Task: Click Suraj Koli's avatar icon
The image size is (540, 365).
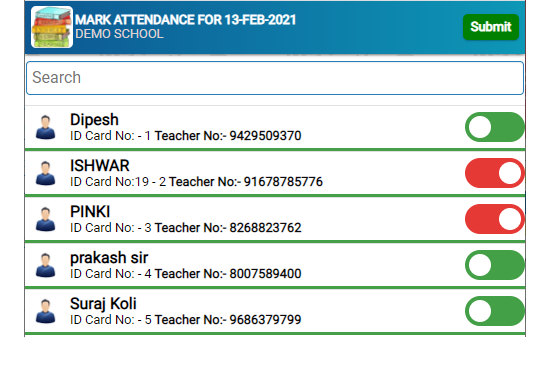Action: [45, 311]
